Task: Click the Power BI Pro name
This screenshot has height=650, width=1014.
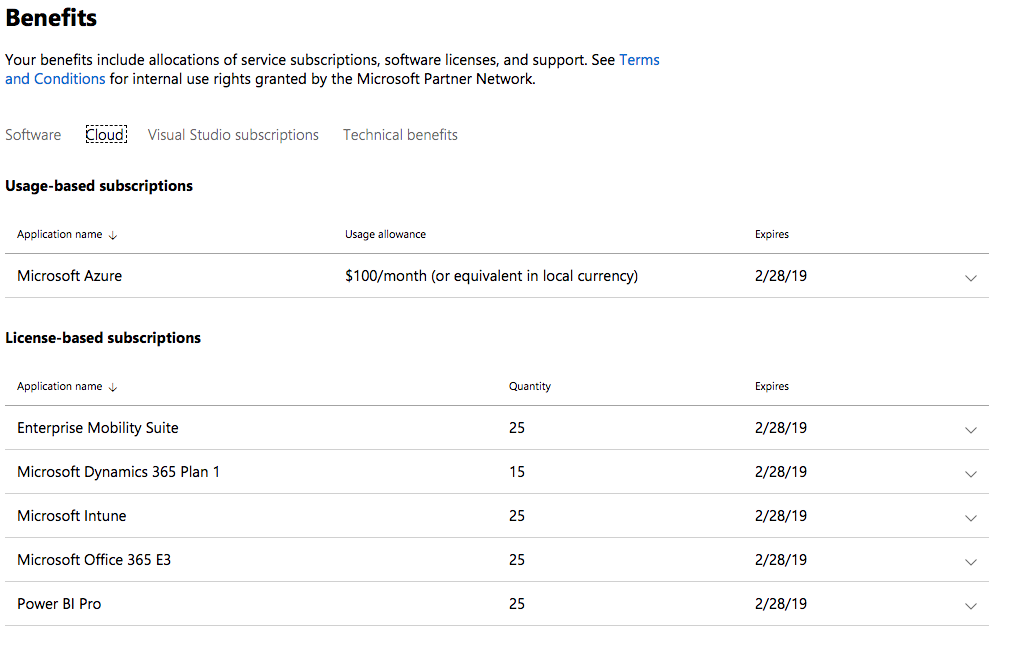Action: (x=59, y=604)
